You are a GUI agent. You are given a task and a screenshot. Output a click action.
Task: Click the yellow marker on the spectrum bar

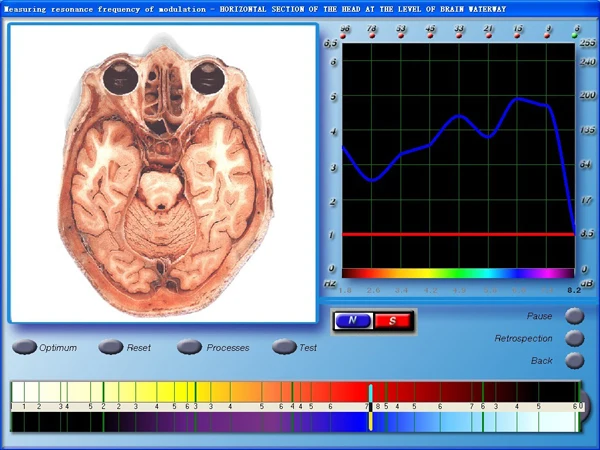370,421
